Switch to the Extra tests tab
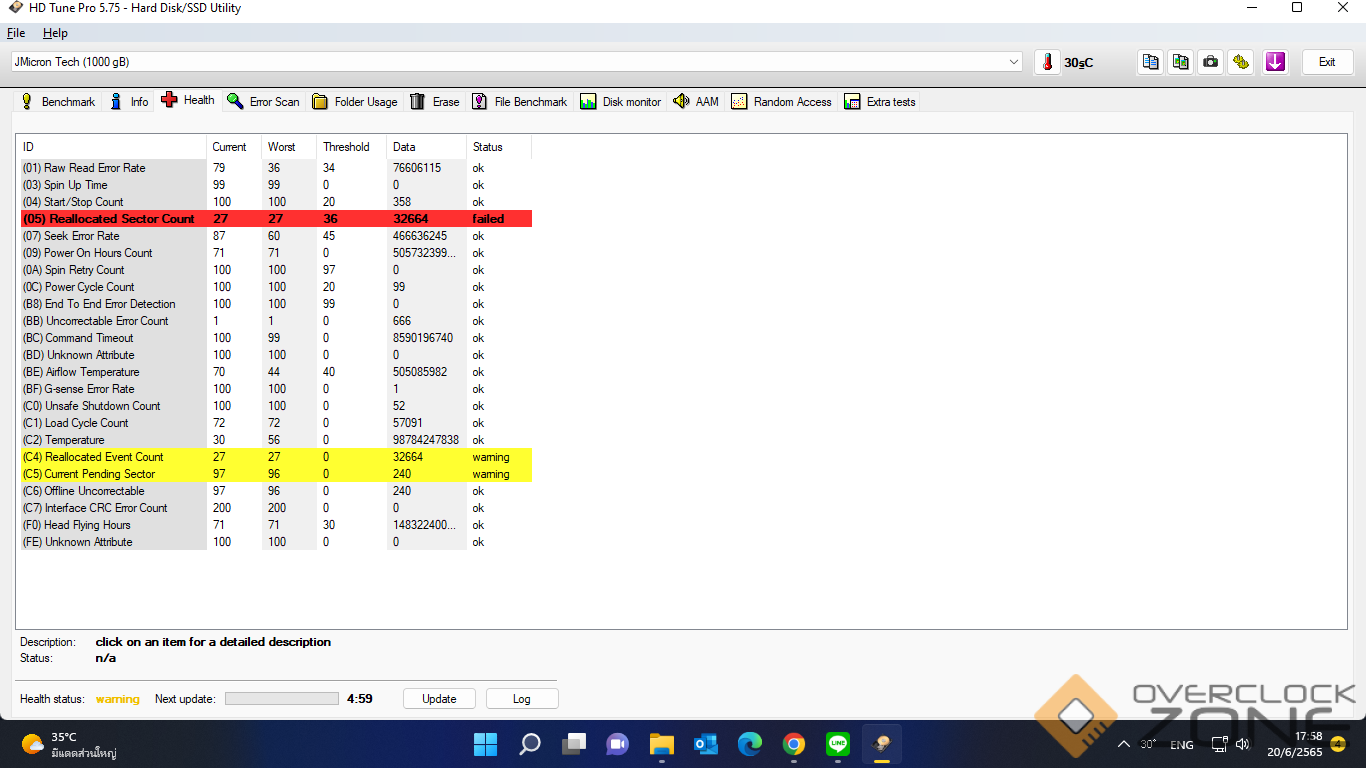The width and height of the screenshot is (1366, 768). click(880, 102)
